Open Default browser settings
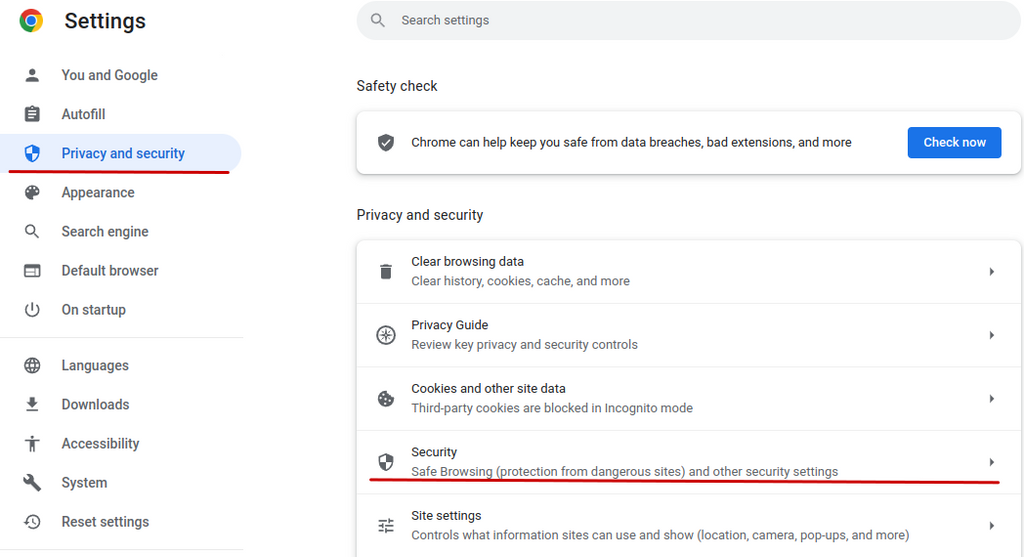This screenshot has height=557, width=1024. pyautogui.click(x=121, y=271)
